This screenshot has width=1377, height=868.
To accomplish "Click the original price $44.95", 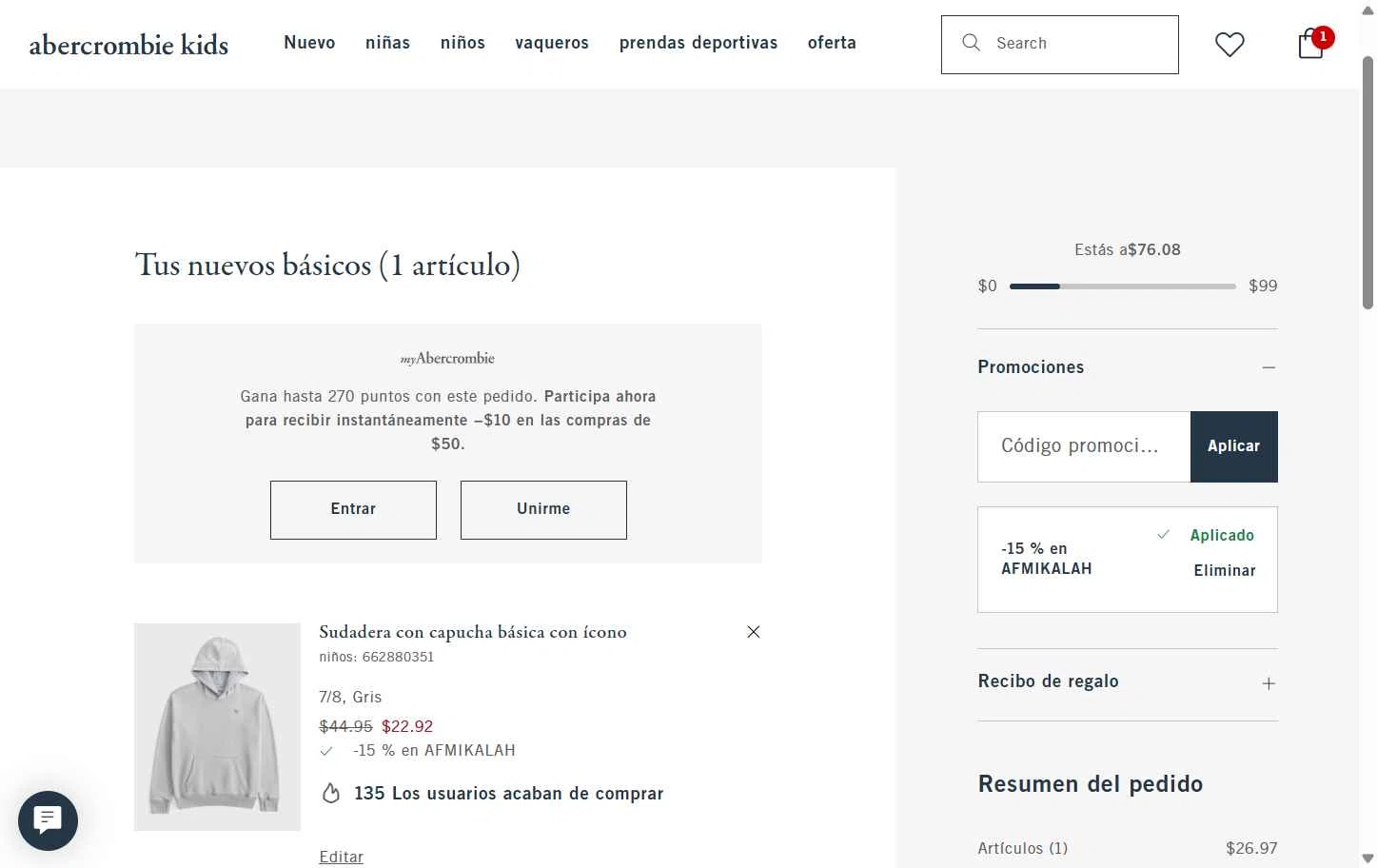I will (345, 726).
